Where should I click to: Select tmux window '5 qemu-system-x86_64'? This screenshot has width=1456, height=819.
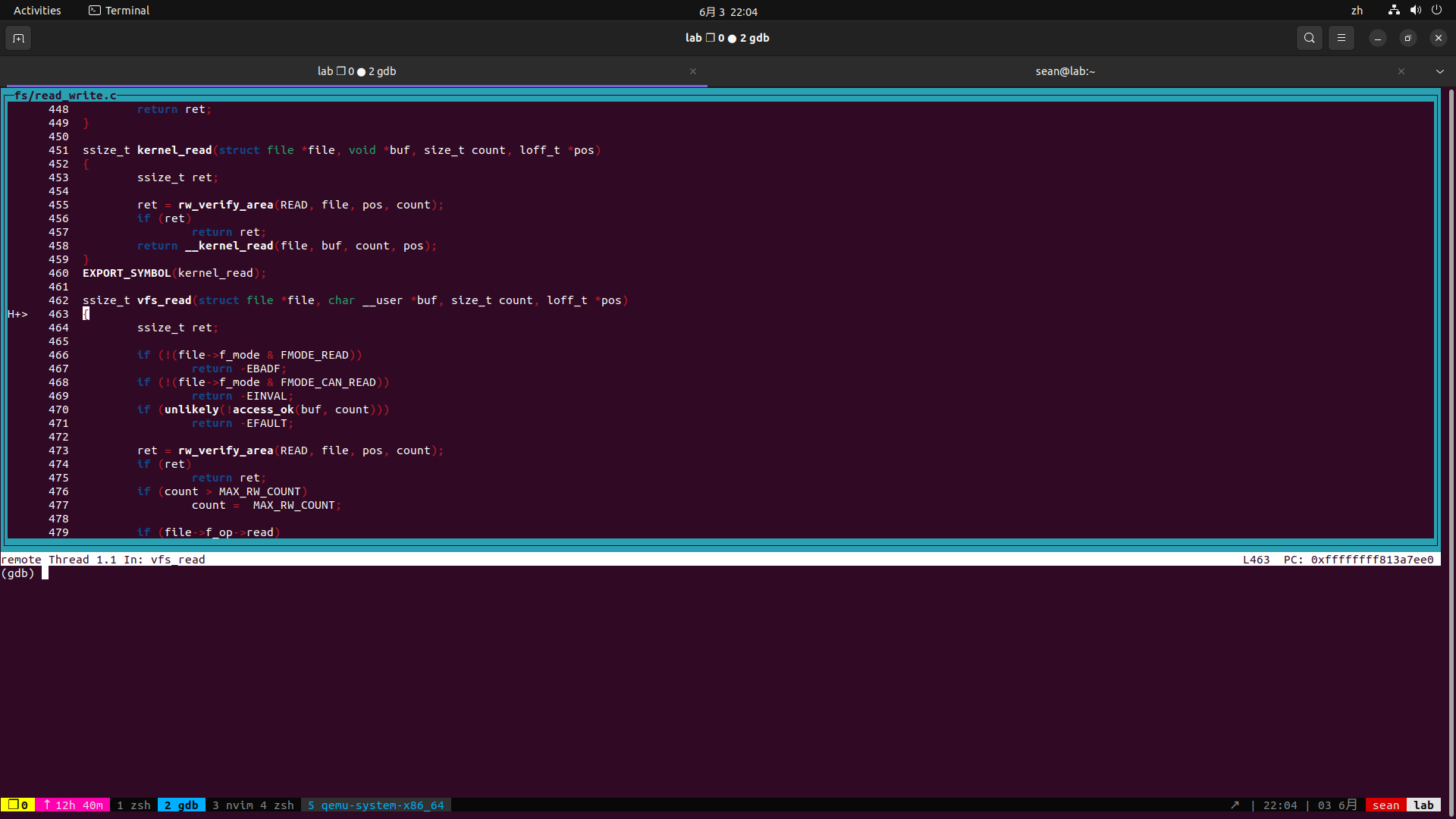click(376, 805)
